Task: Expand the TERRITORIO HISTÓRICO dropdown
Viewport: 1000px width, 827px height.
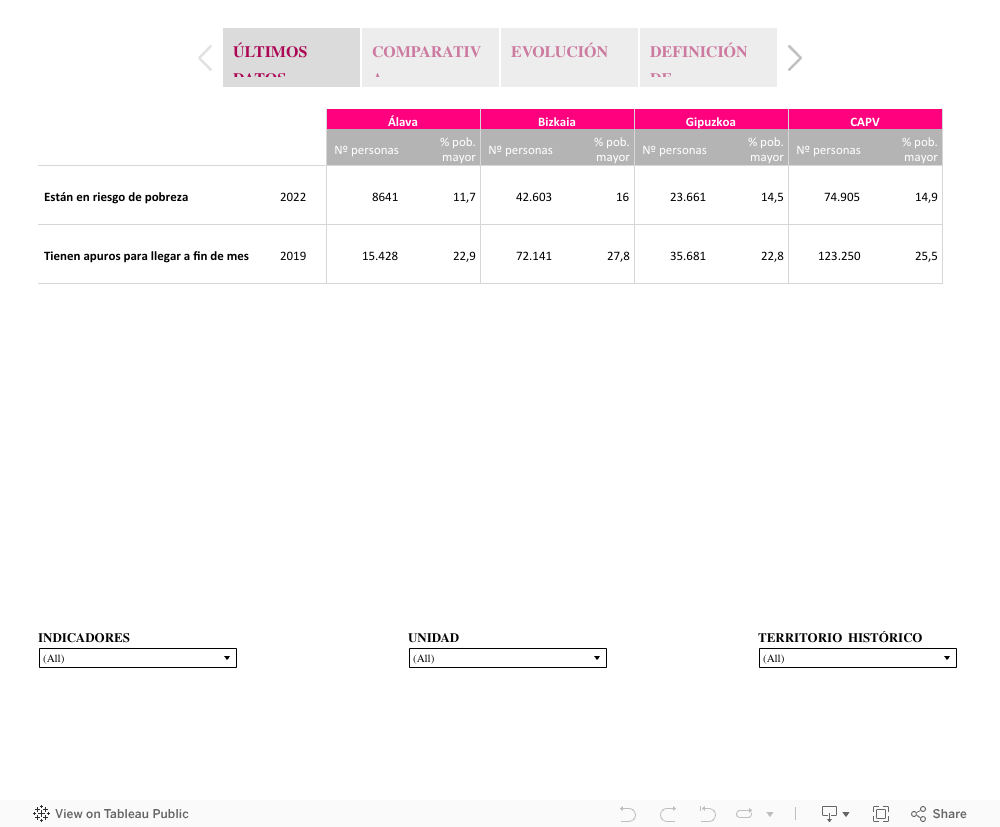Action: pos(858,658)
